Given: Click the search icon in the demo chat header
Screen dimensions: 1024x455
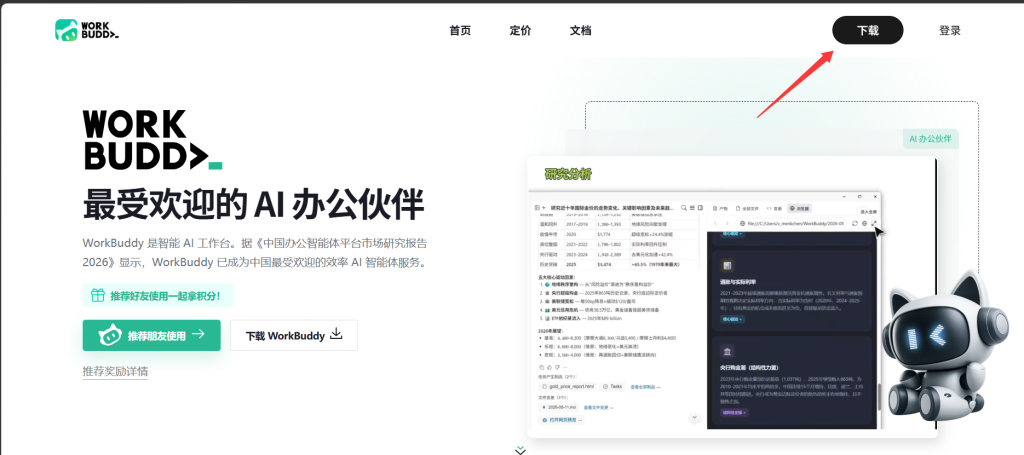Looking at the screenshot, I should coord(684,208).
